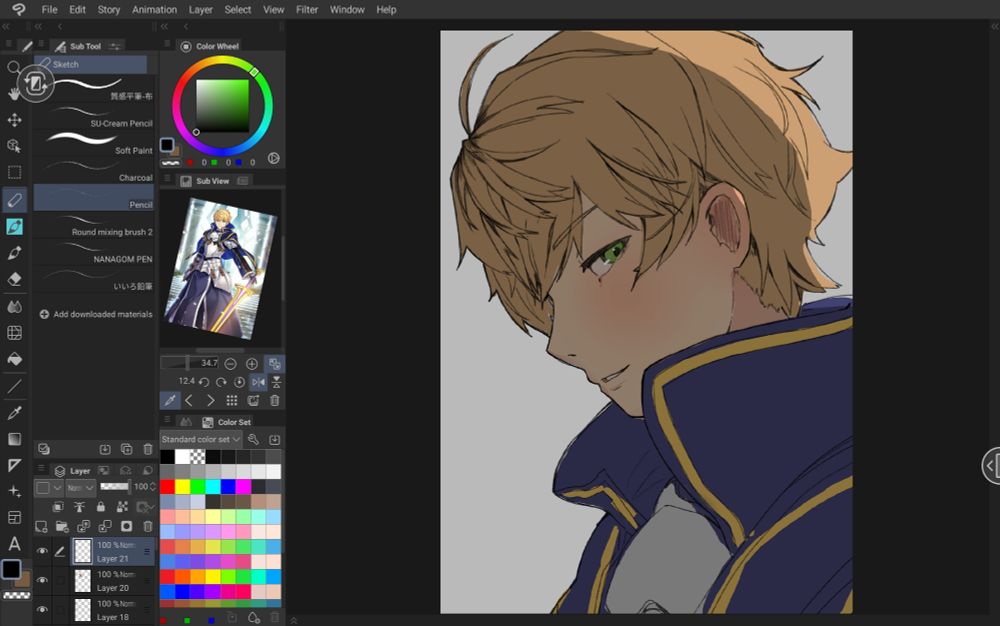
Task: Click the Sub View reference image thumbnail
Action: (221, 268)
